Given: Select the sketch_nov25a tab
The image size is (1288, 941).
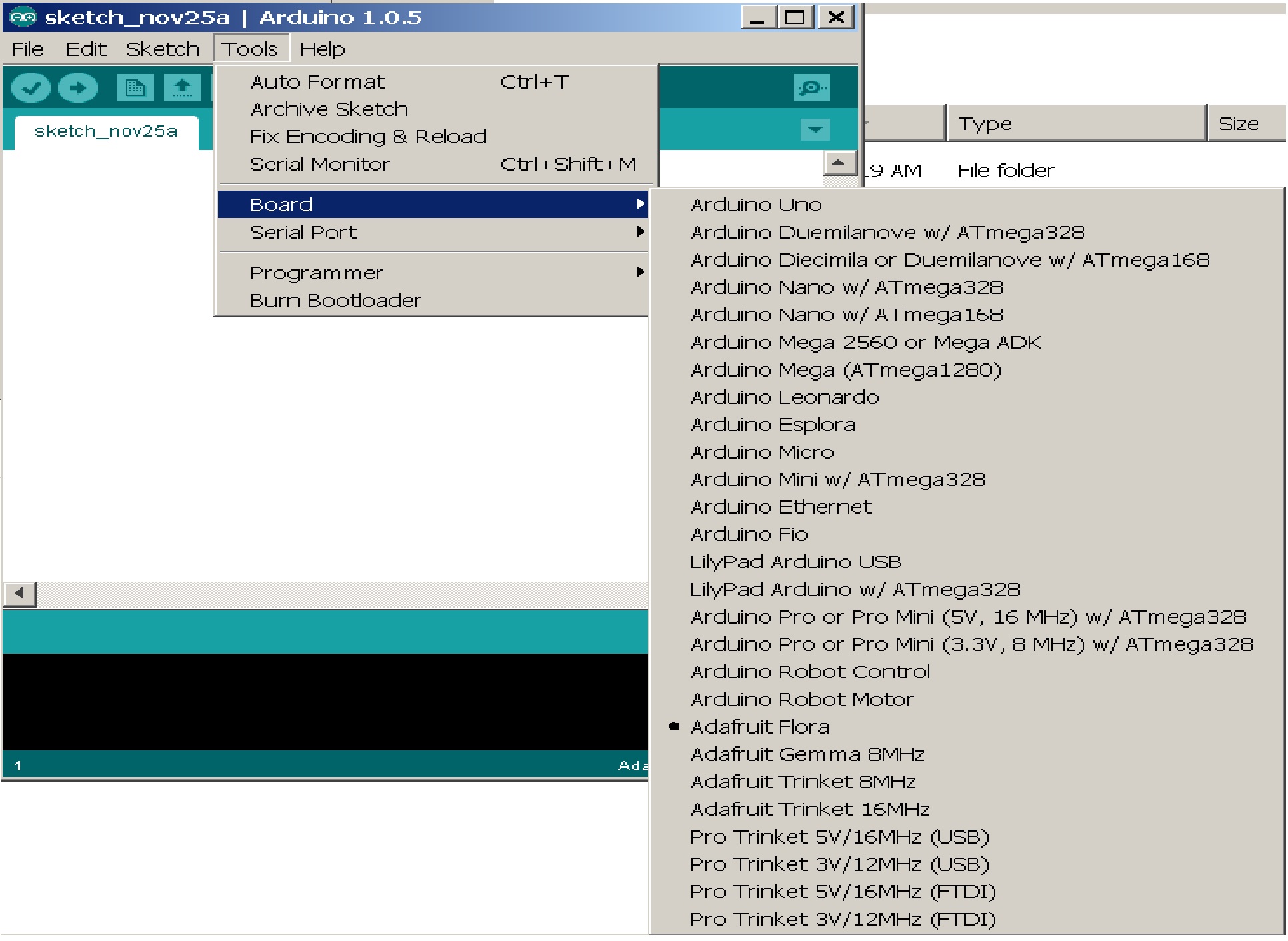Looking at the screenshot, I should (106, 132).
